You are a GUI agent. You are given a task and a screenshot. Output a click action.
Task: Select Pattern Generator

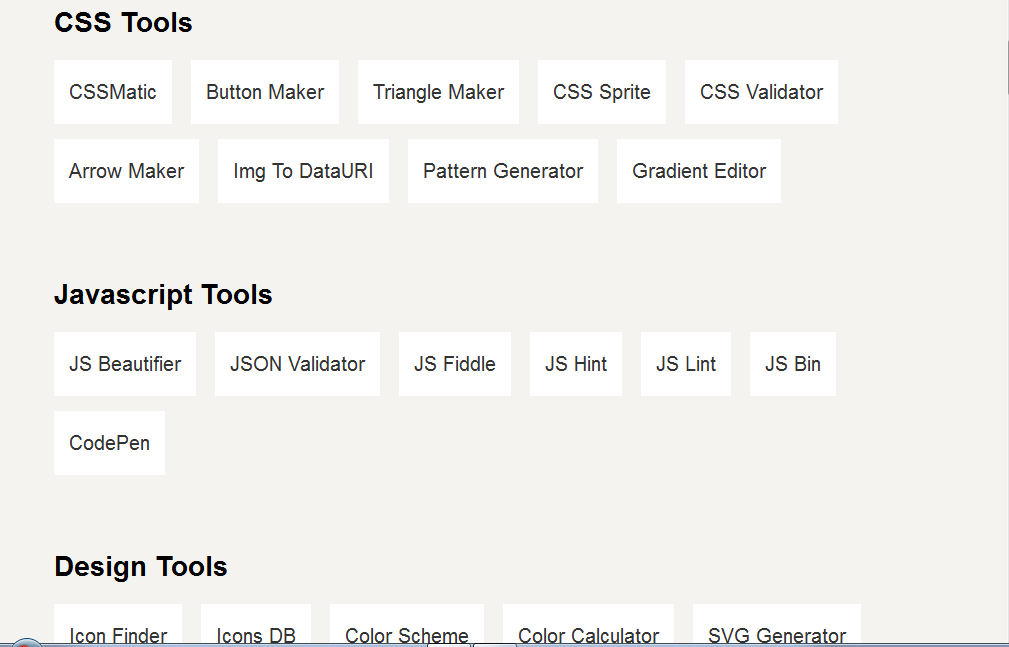[x=503, y=171]
